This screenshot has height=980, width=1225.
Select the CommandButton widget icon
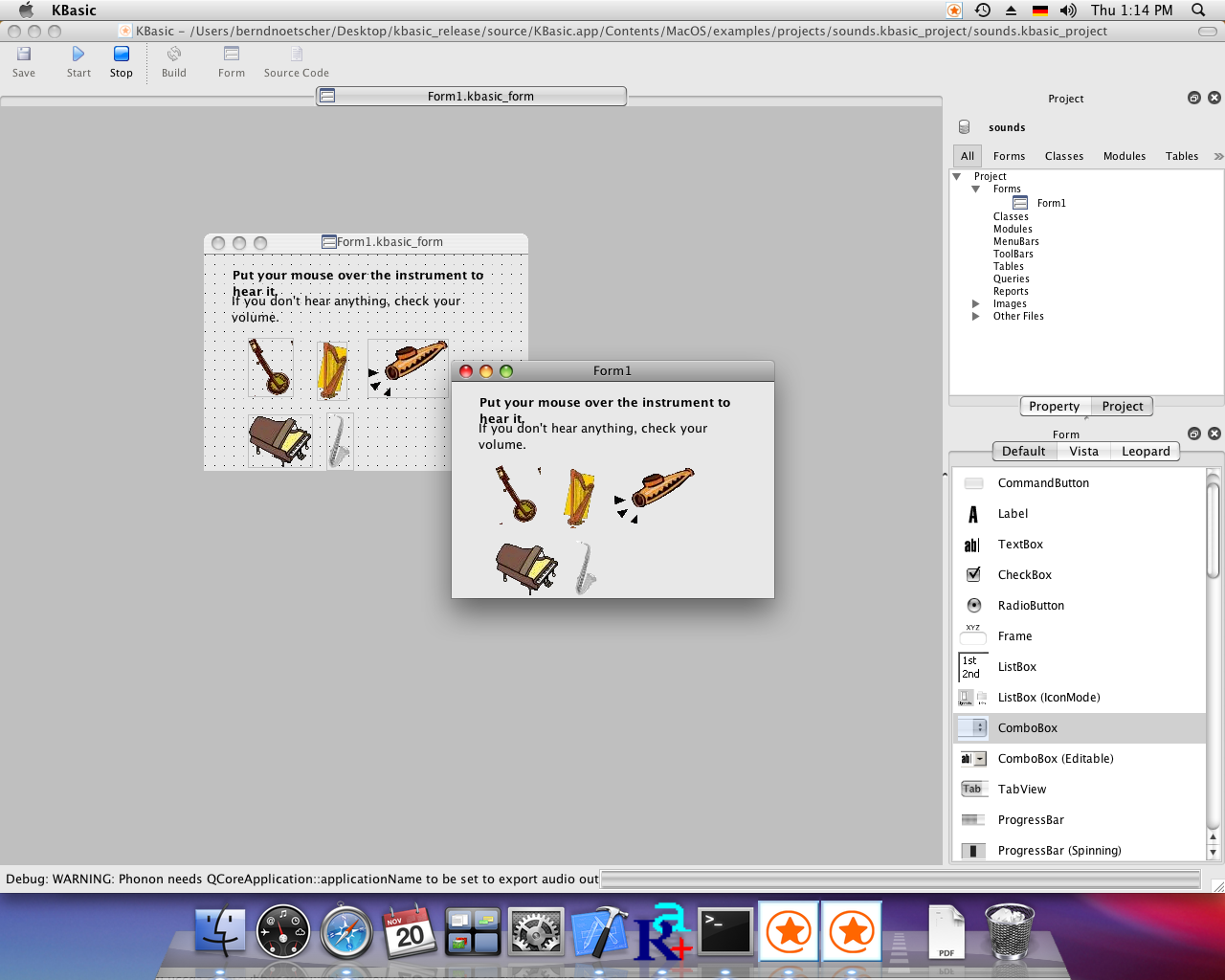(972, 483)
